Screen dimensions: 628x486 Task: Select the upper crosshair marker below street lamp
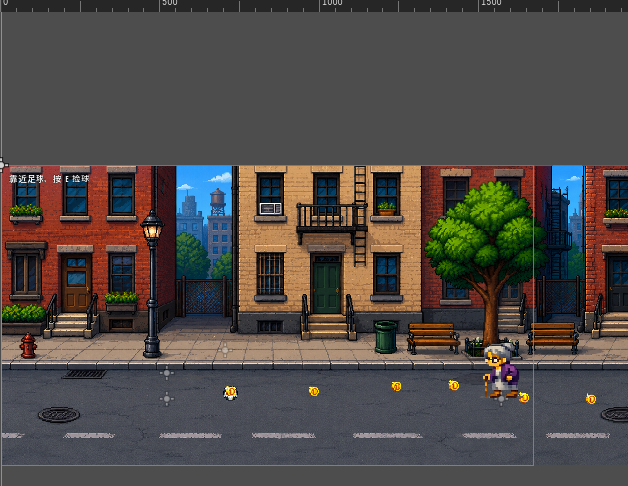point(167,373)
